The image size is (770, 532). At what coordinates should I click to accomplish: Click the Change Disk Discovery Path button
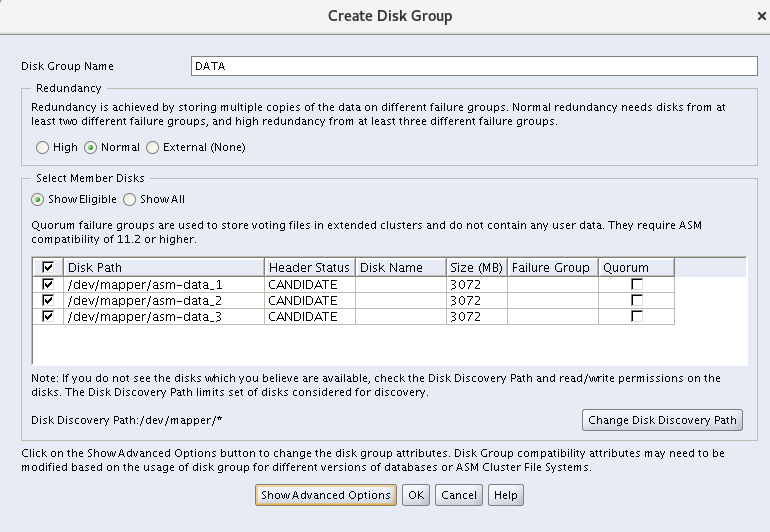point(662,420)
